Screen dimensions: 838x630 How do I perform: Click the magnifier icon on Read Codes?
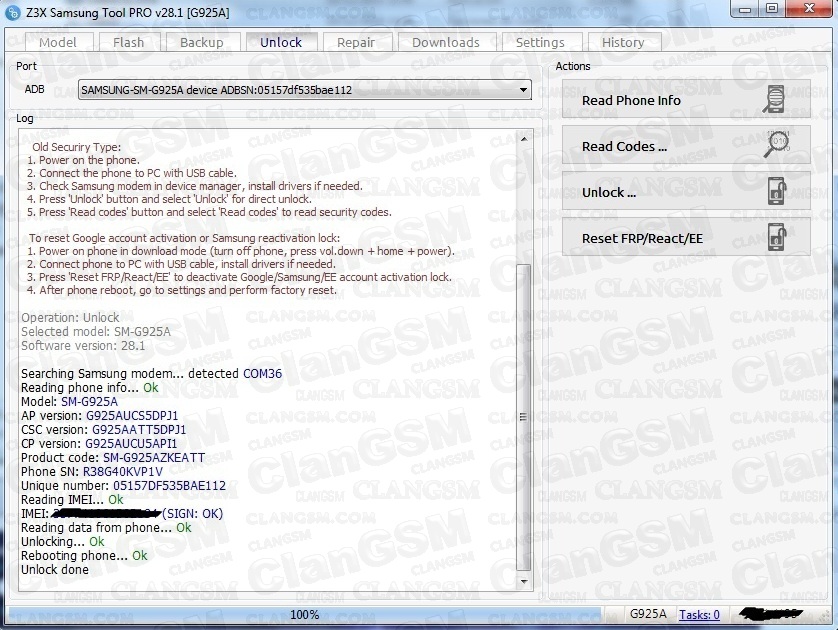tap(777, 144)
